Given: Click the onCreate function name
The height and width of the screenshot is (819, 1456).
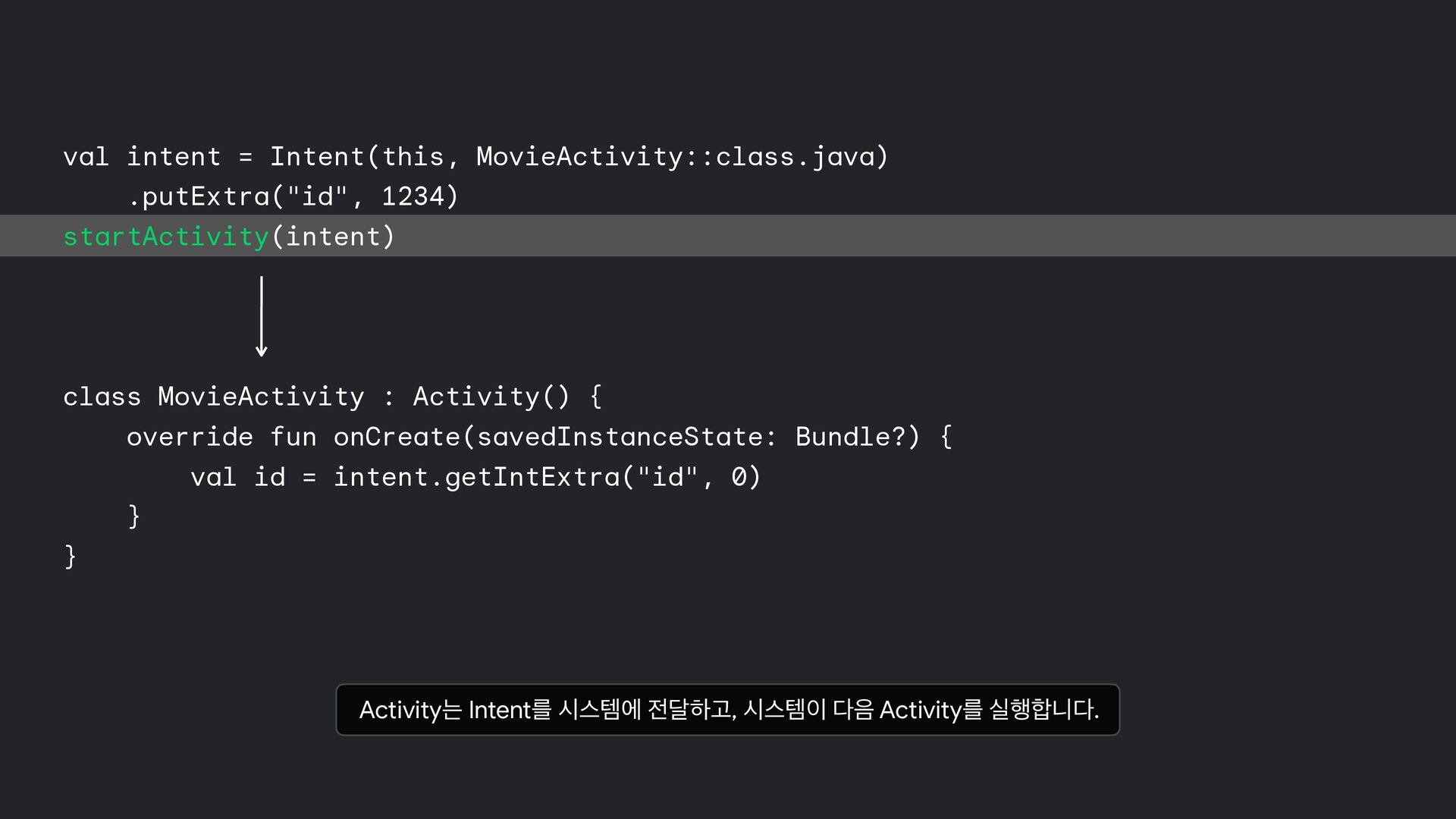Looking at the screenshot, I should [x=397, y=437].
